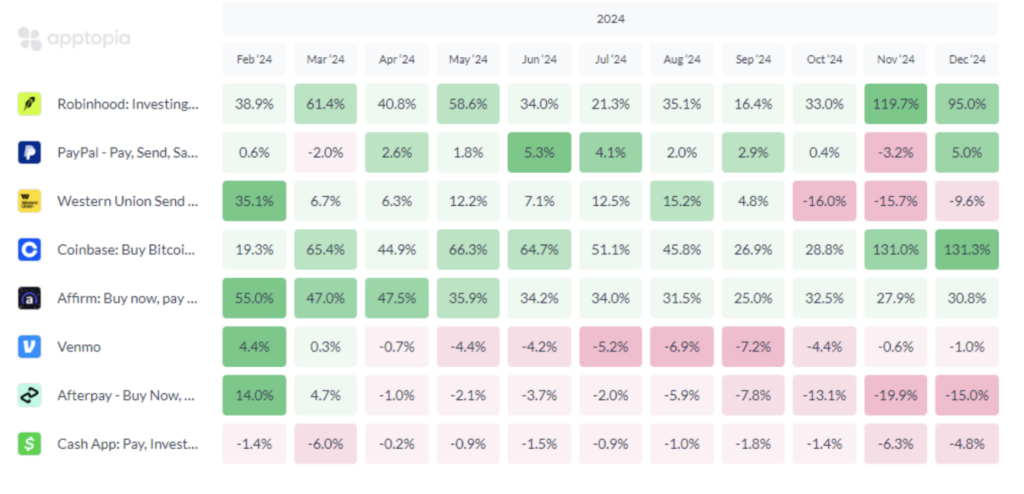Click Coinbase's 131.3% Dec '24 cell
Image resolution: width=1024 pixels, height=494 pixels.
967,249
